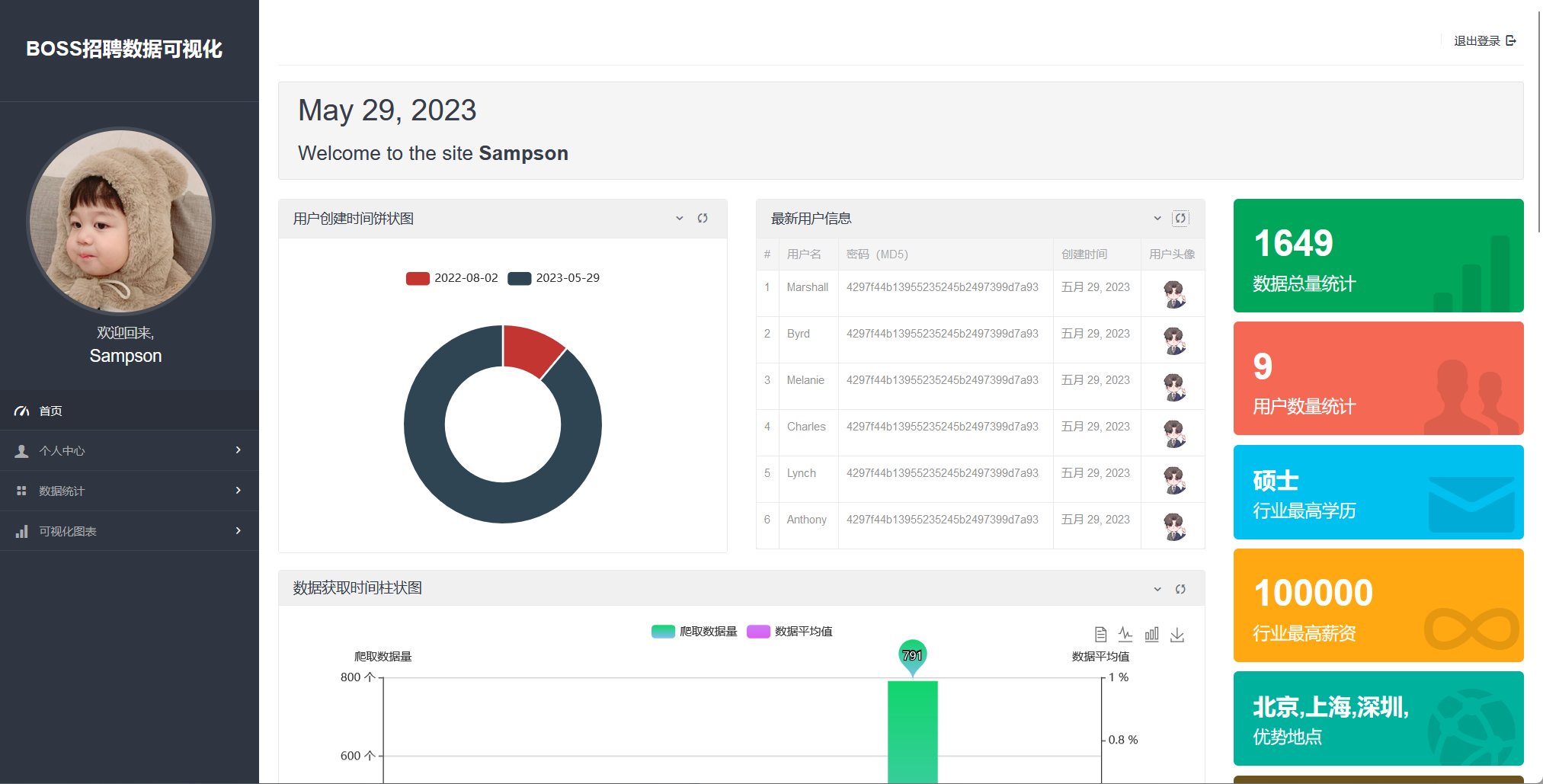Click the logout exit icon
The height and width of the screenshot is (784, 1543).
point(1511,40)
